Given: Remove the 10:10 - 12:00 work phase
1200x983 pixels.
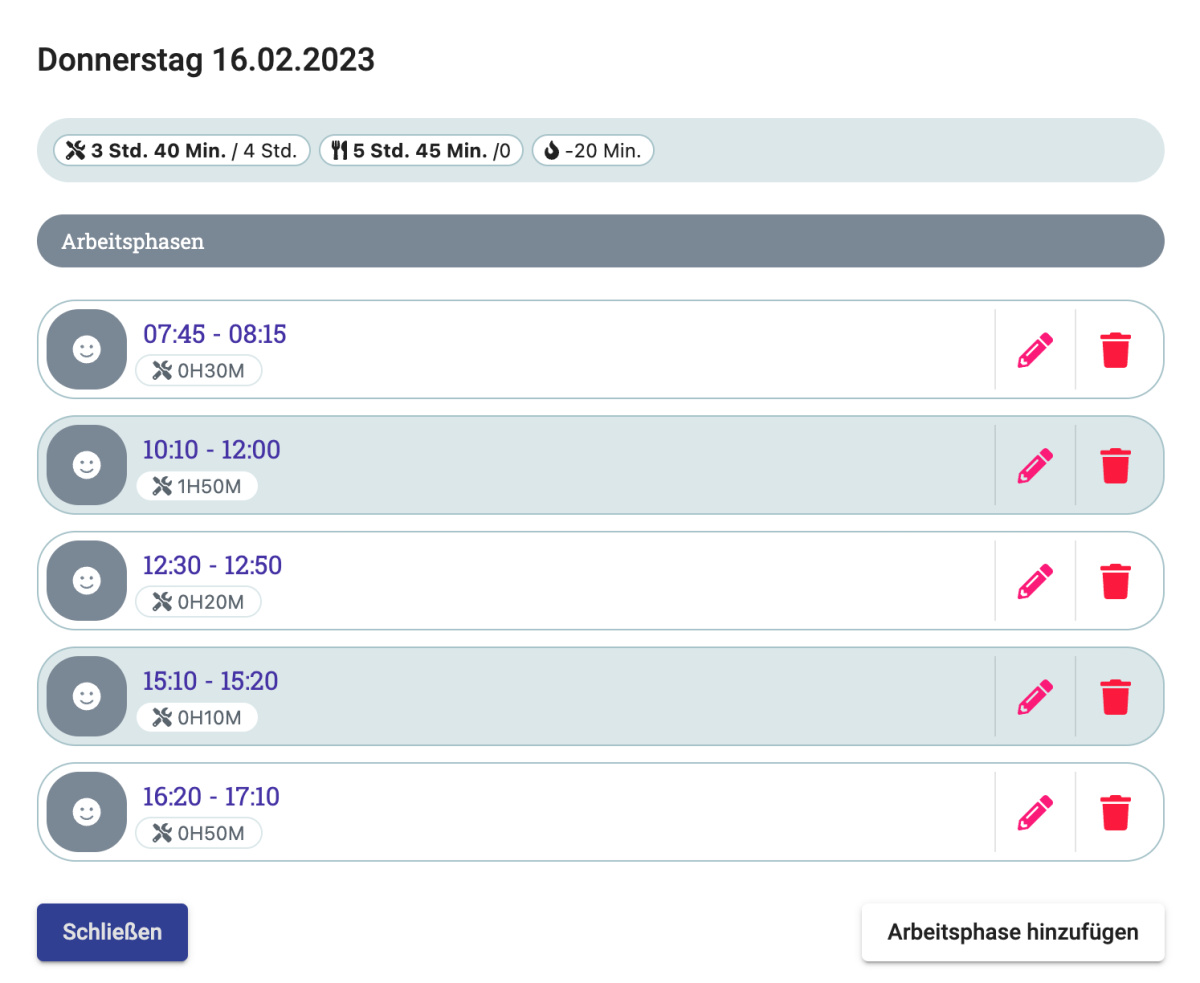Looking at the screenshot, I should tap(1116, 466).
